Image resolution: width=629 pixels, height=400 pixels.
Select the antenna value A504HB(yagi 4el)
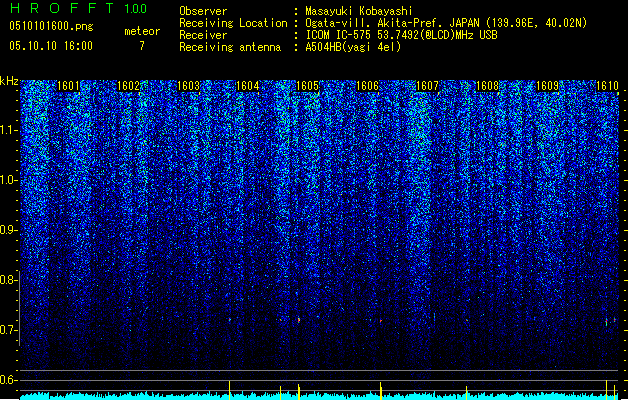pos(353,47)
